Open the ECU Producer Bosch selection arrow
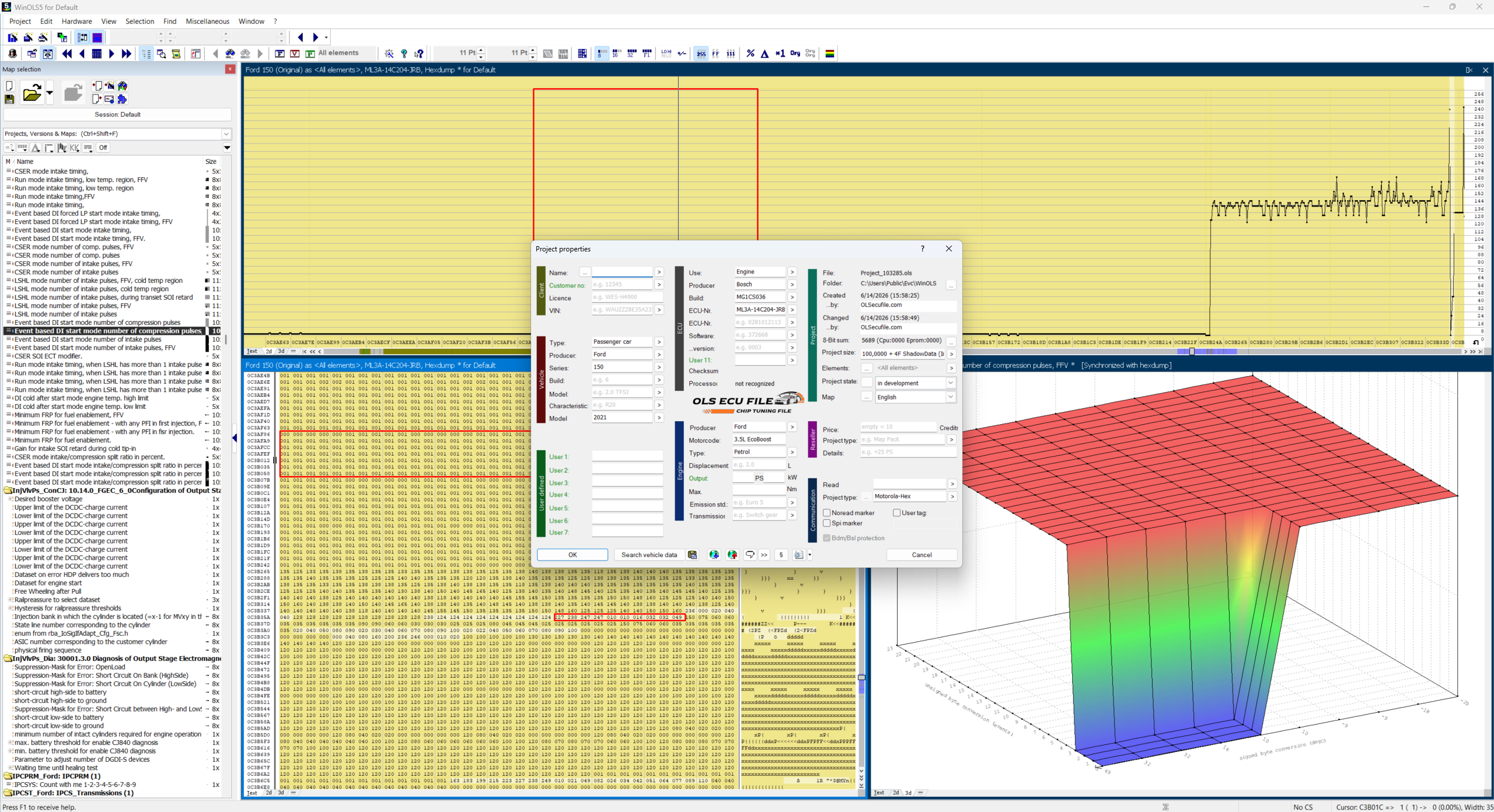Image resolution: width=1494 pixels, height=812 pixels. pyautogui.click(x=792, y=285)
